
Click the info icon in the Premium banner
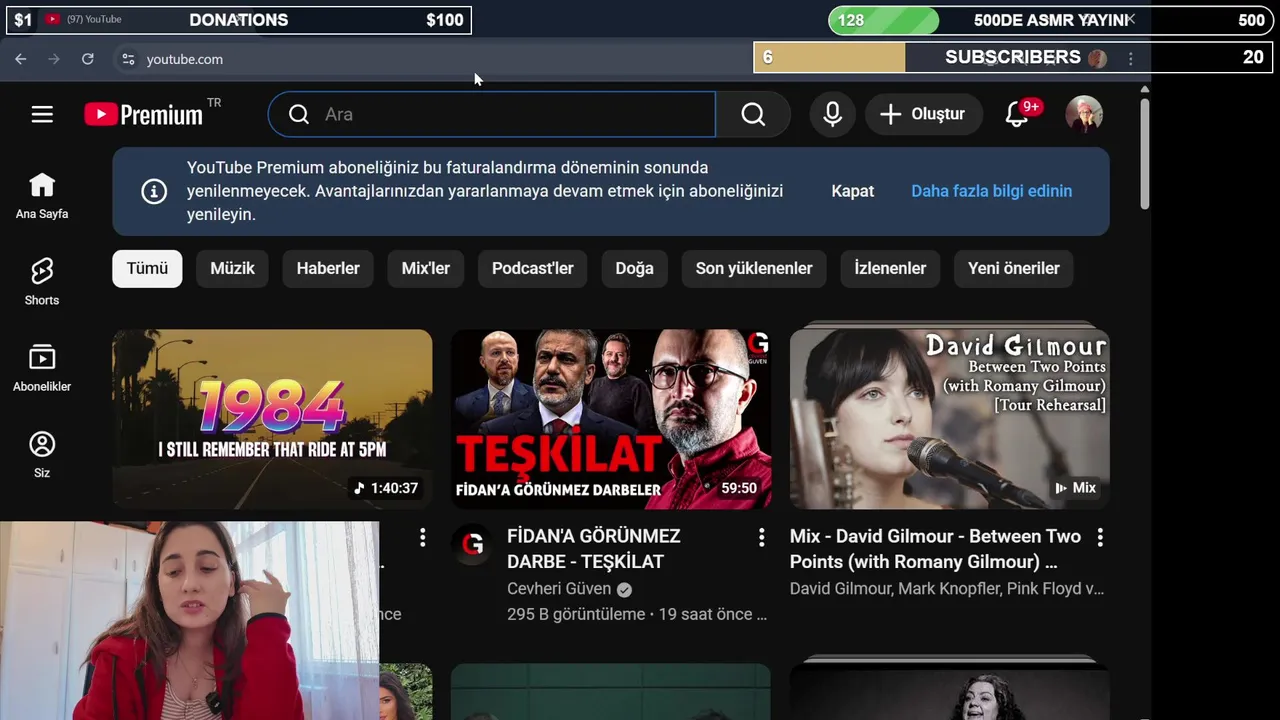point(154,191)
